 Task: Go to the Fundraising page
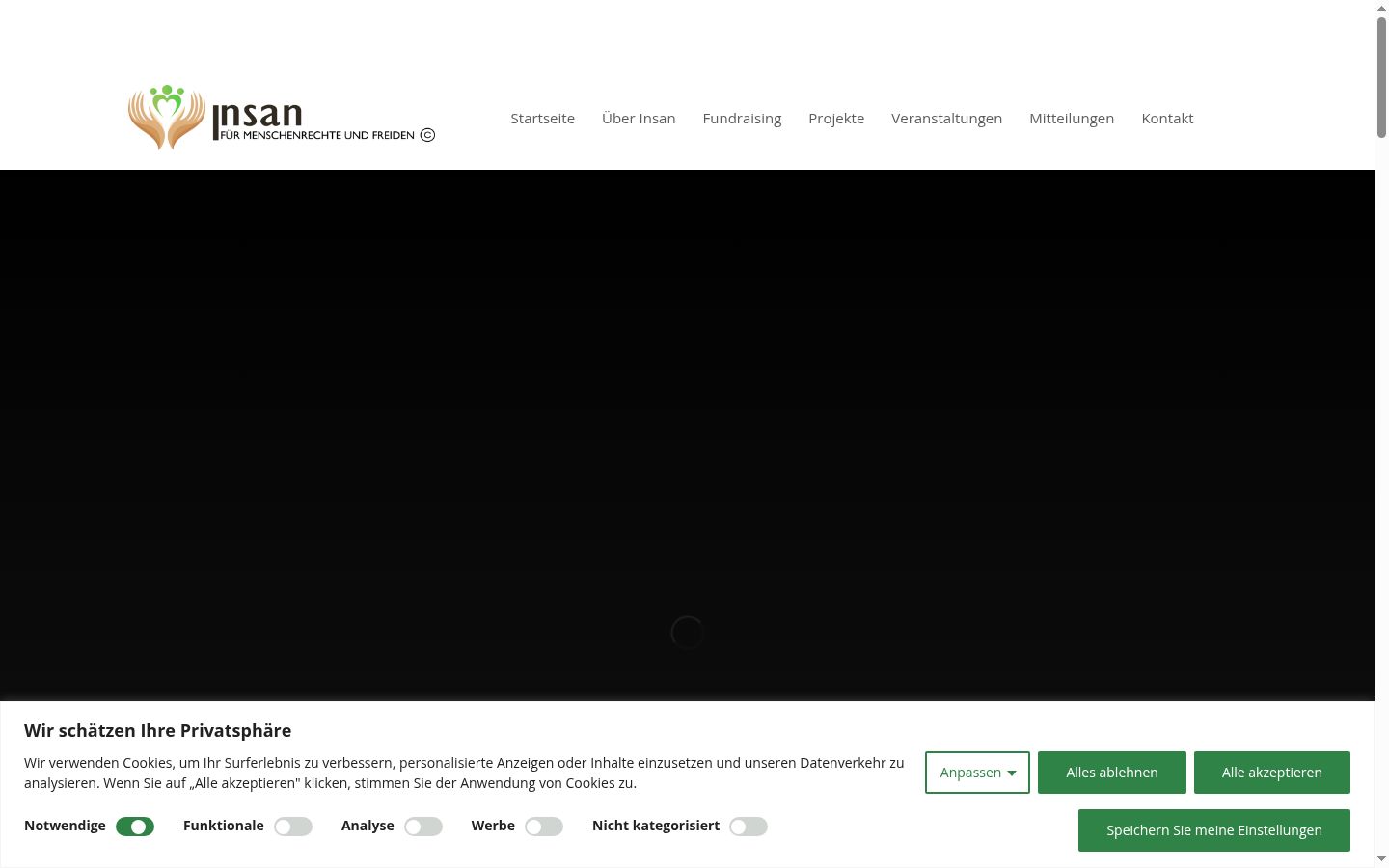[x=742, y=119]
